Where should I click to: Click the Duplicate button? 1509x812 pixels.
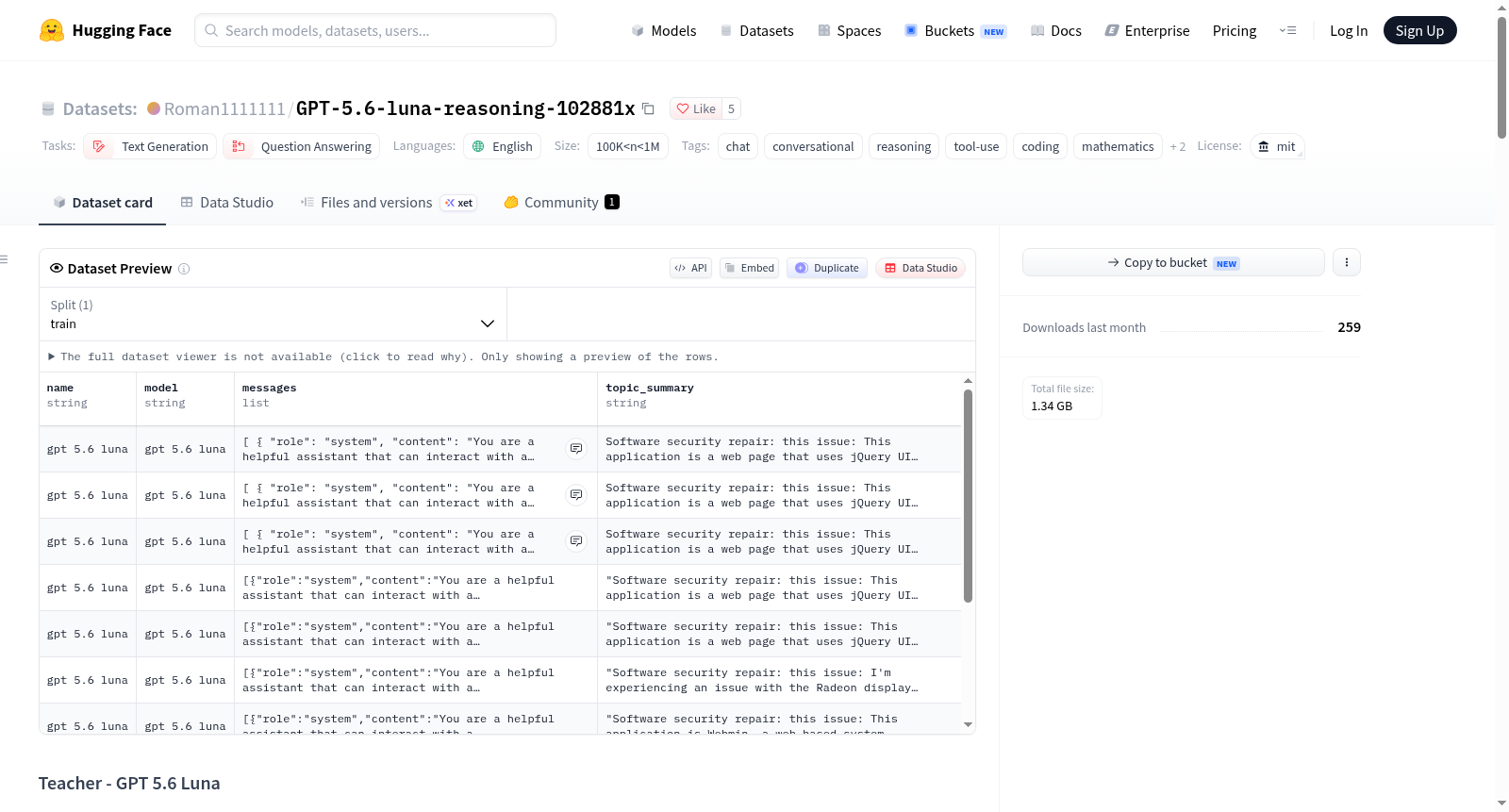tap(827, 268)
